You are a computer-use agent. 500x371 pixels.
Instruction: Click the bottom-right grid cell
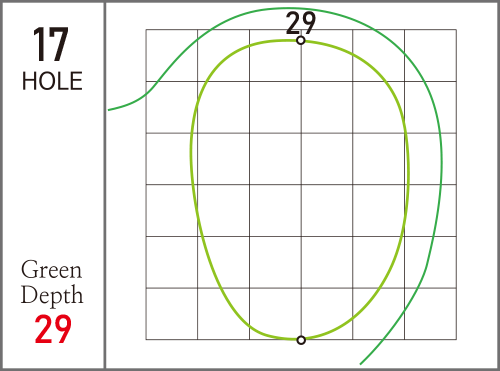pyautogui.click(x=430, y=314)
